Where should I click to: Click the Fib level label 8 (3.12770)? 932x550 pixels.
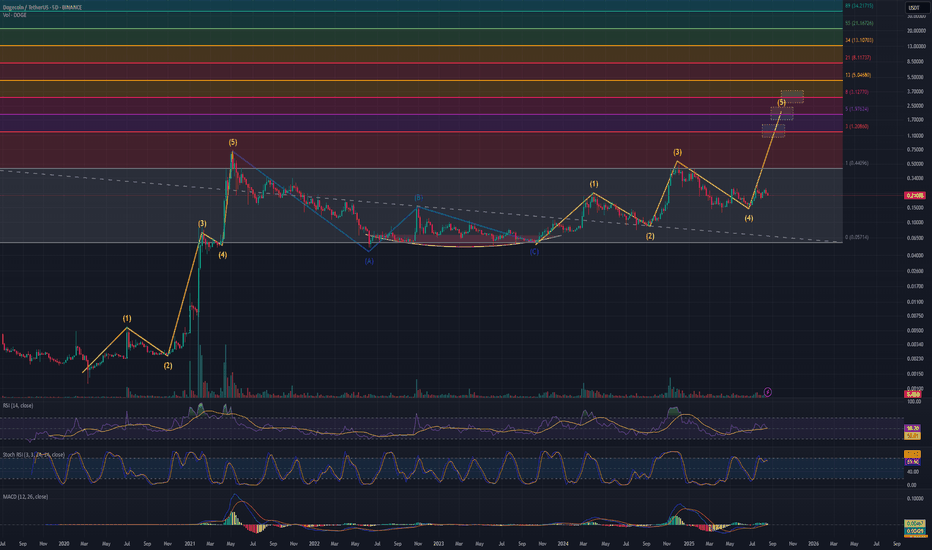pyautogui.click(x=857, y=92)
